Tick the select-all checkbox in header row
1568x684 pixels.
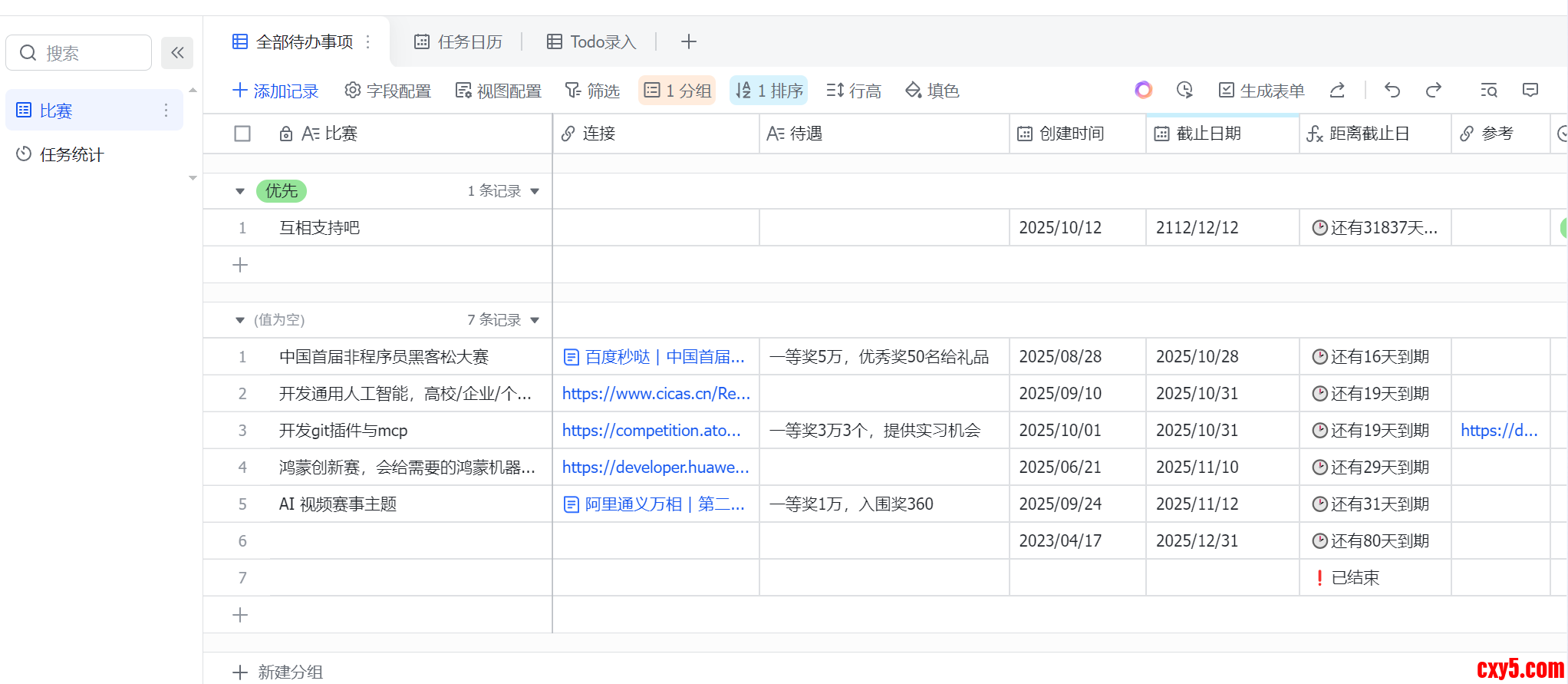tap(242, 134)
